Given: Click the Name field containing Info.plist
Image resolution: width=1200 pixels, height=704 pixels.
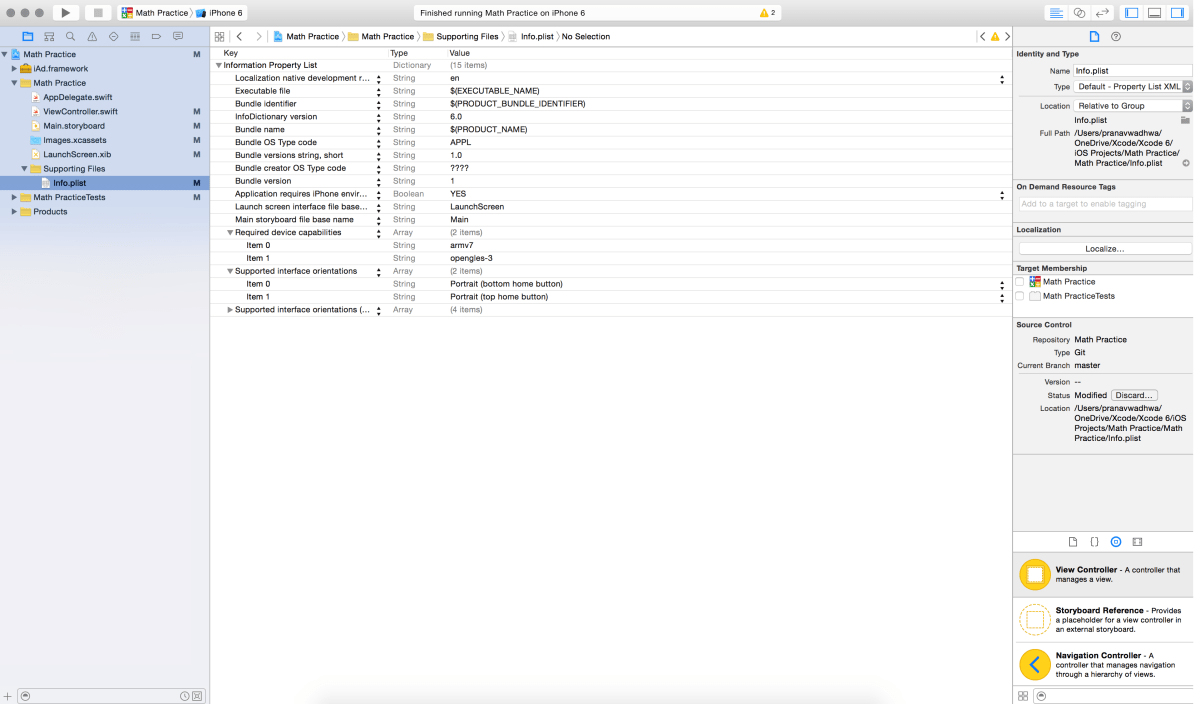Looking at the screenshot, I should coord(1133,71).
